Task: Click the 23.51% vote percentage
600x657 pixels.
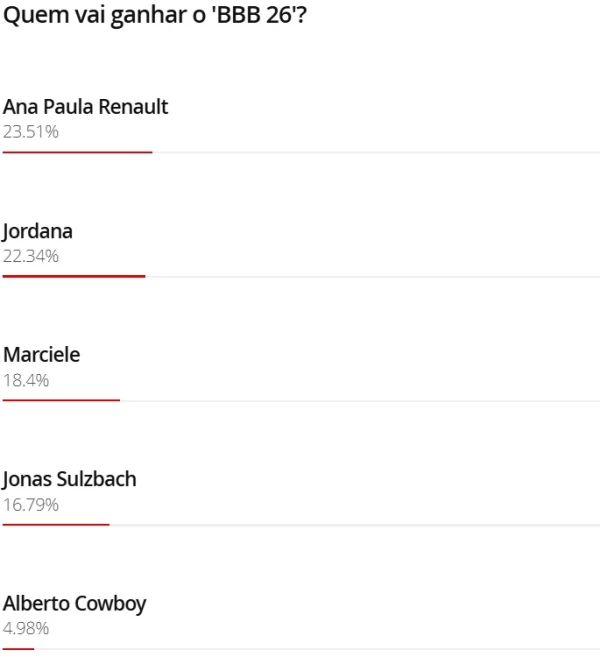Action: pyautogui.click(x=31, y=132)
